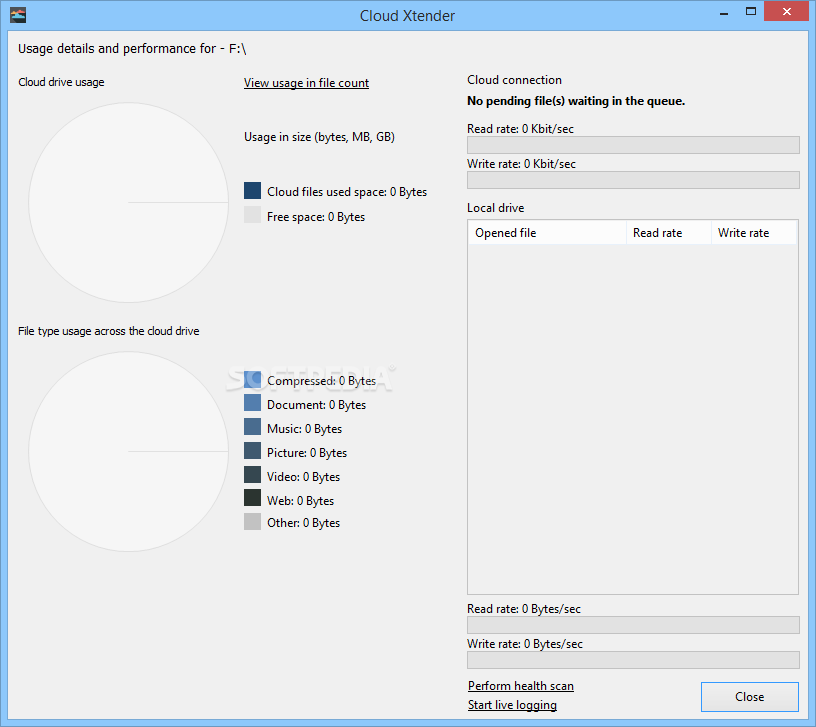Start live logging via its link

point(512,705)
